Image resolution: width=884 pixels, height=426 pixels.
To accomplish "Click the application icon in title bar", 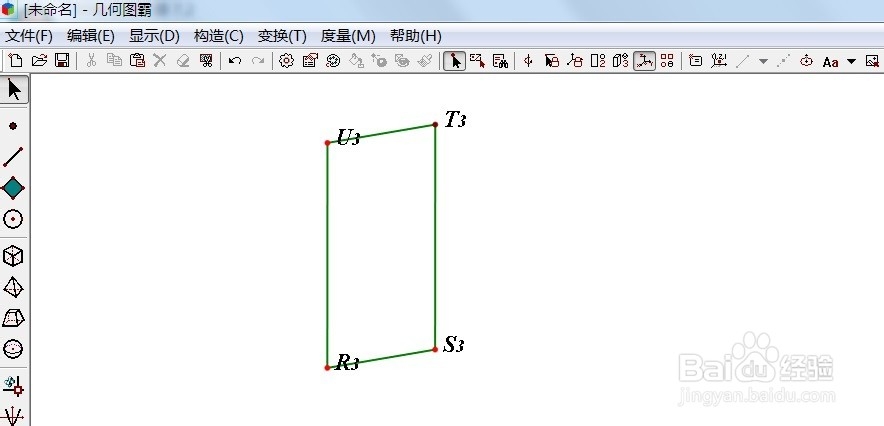I will (x=10, y=10).
